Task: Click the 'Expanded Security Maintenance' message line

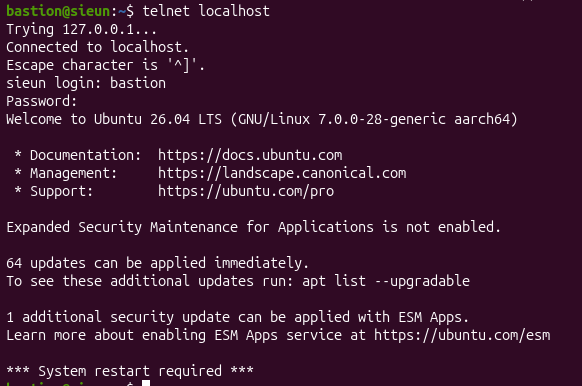Action: pyautogui.click(x=254, y=227)
